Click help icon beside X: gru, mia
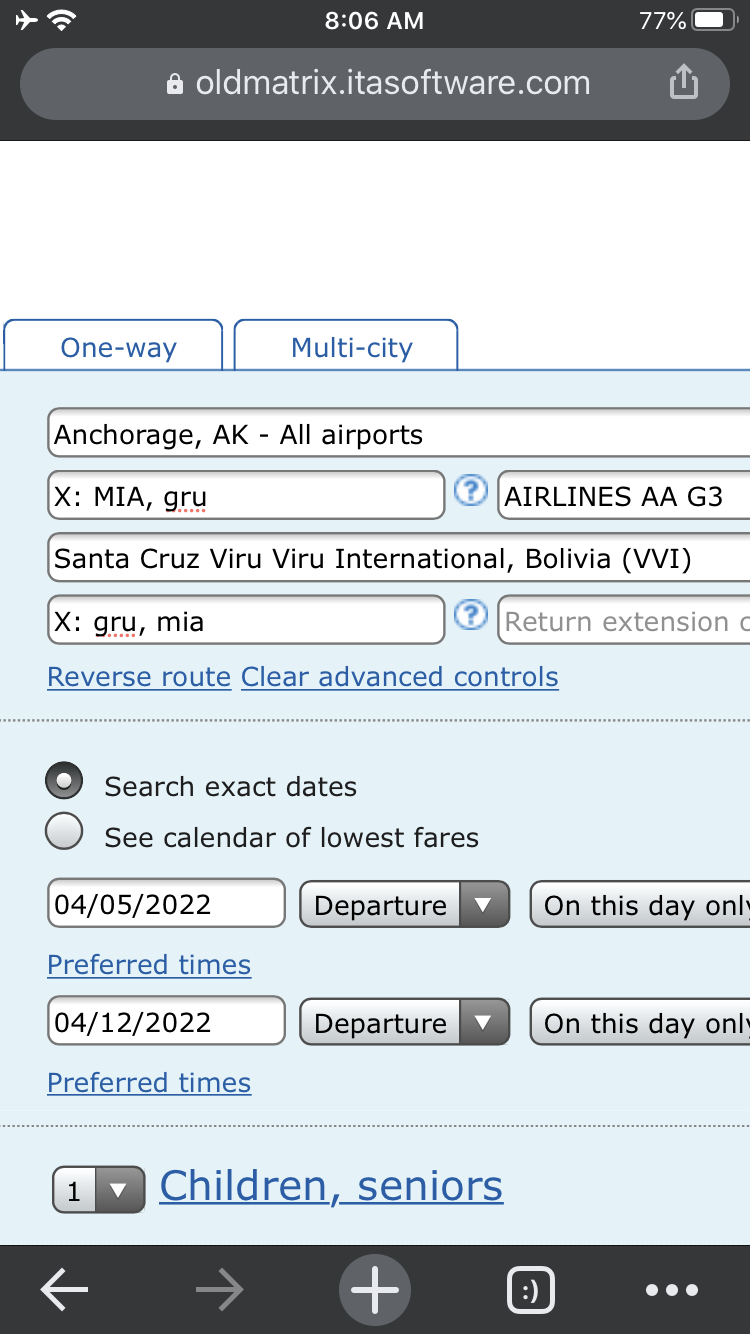The height and width of the screenshot is (1334, 750). click(x=471, y=615)
